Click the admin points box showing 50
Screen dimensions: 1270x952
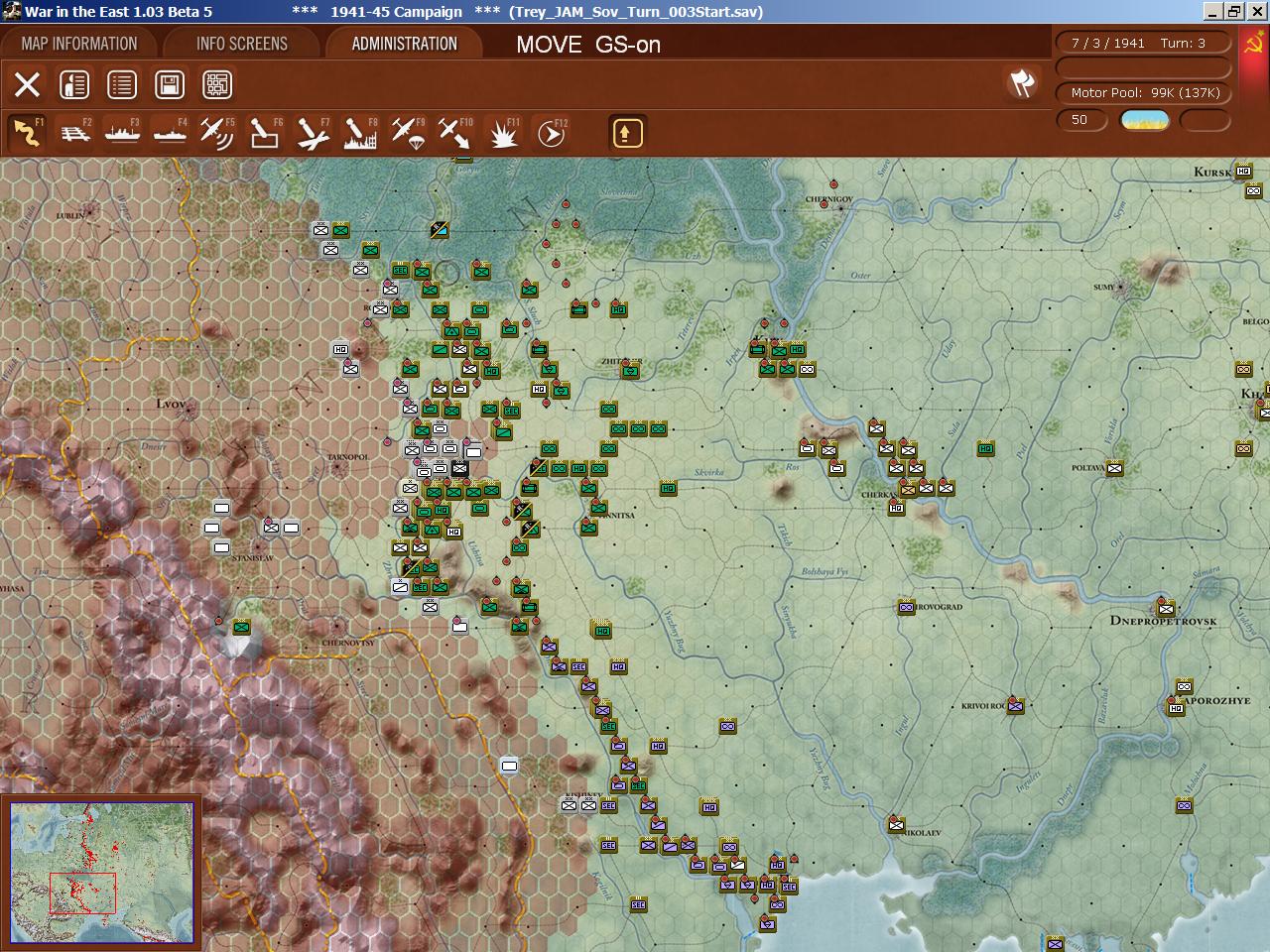point(1080,120)
